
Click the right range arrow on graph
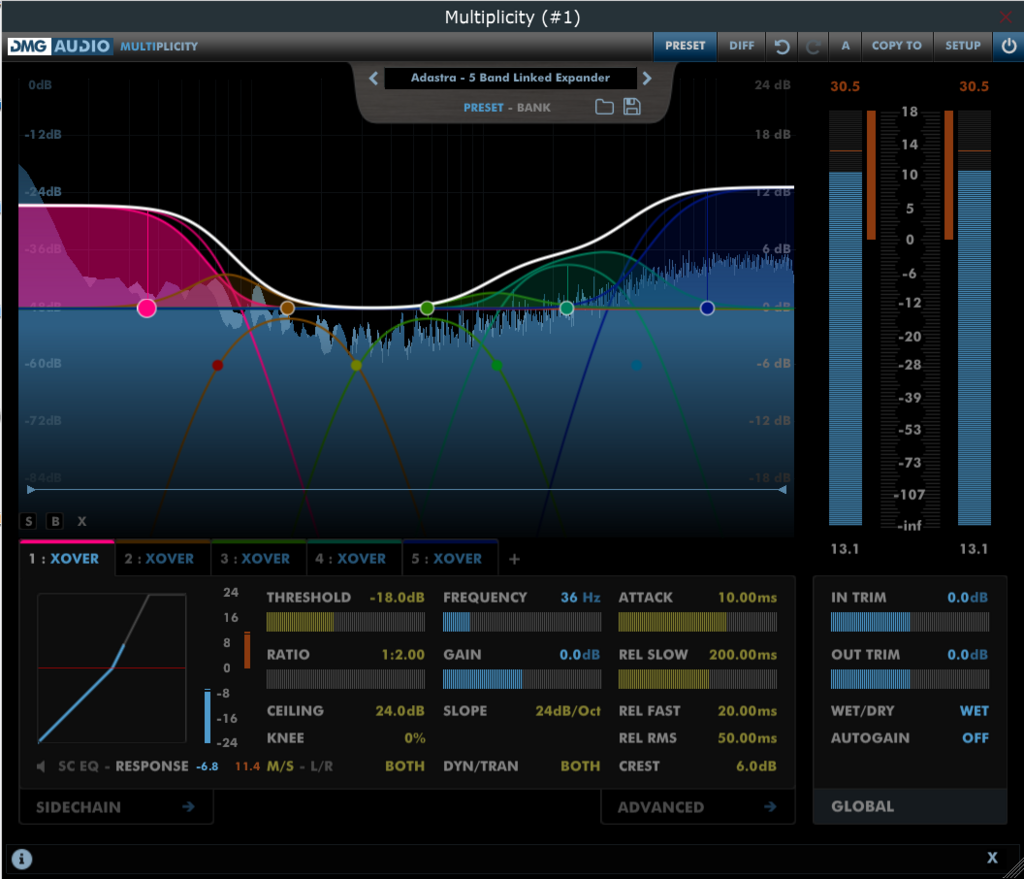pos(782,489)
